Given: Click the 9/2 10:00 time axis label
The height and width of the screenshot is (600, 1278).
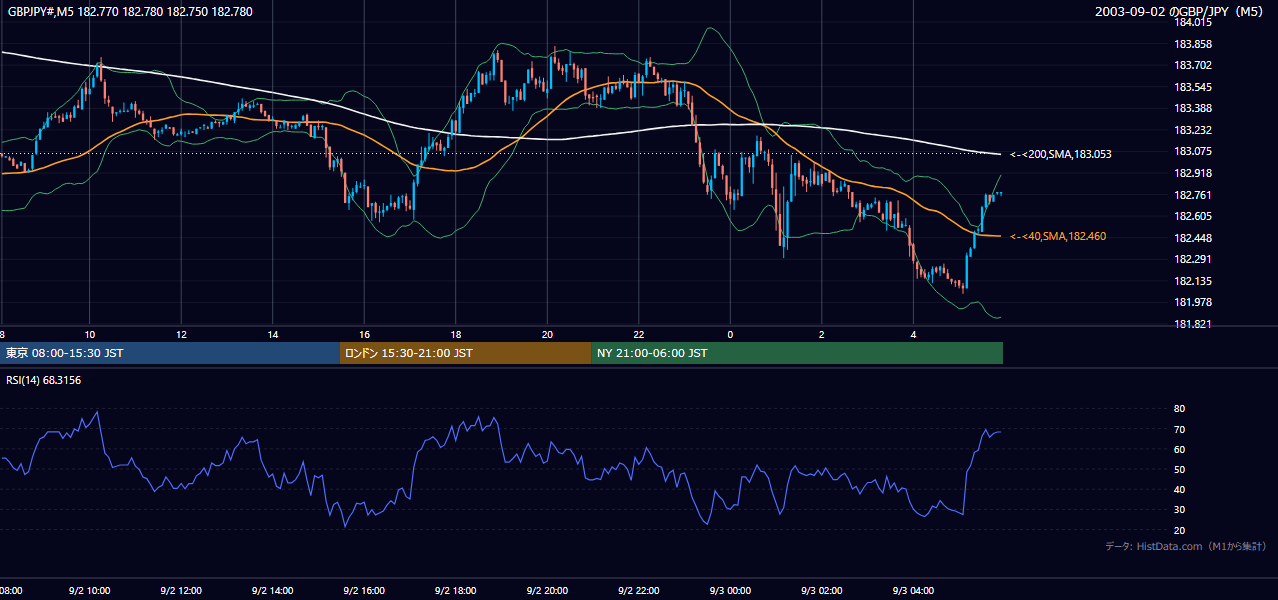Looking at the screenshot, I should coord(90,590).
